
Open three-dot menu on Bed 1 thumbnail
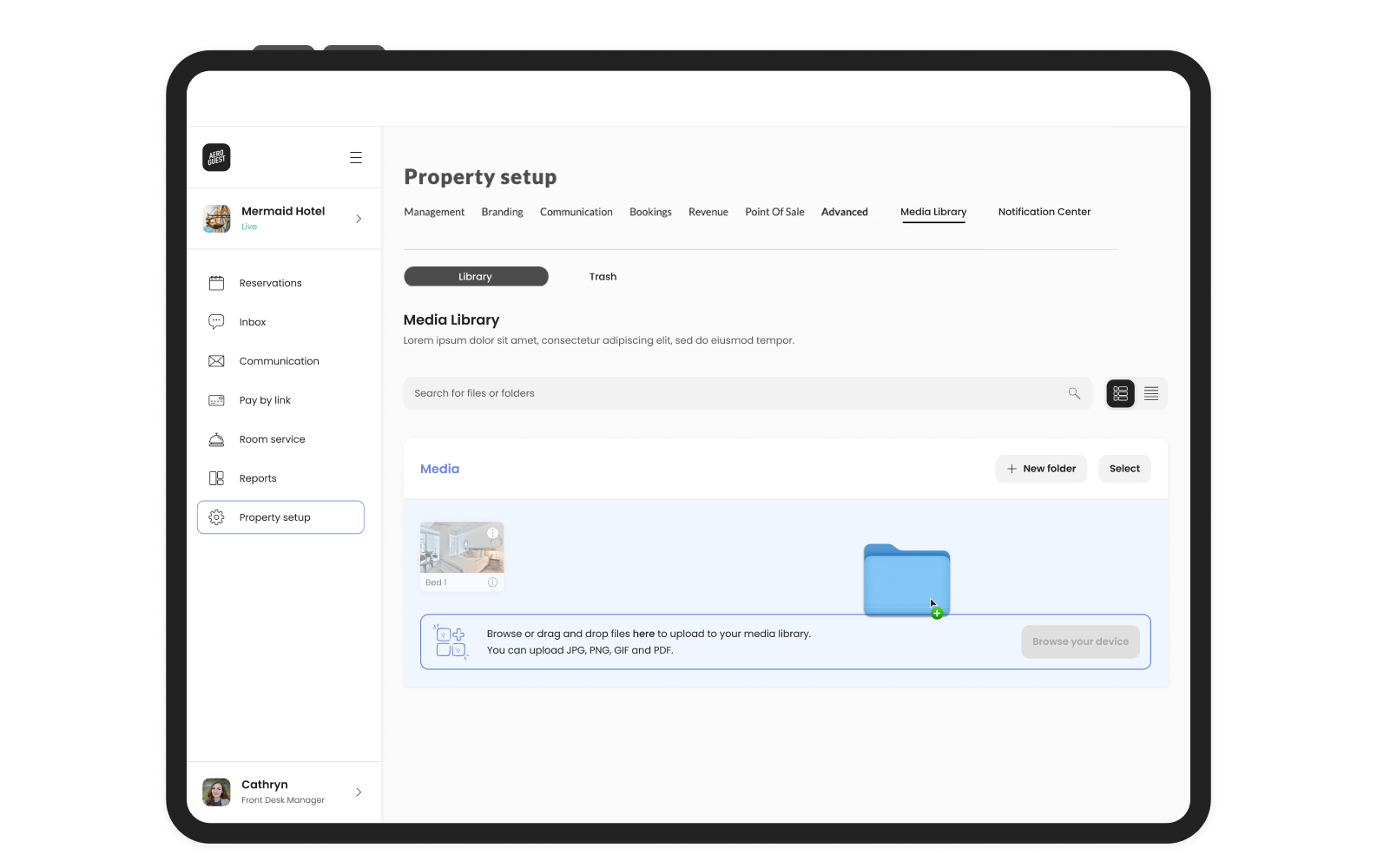(x=492, y=533)
